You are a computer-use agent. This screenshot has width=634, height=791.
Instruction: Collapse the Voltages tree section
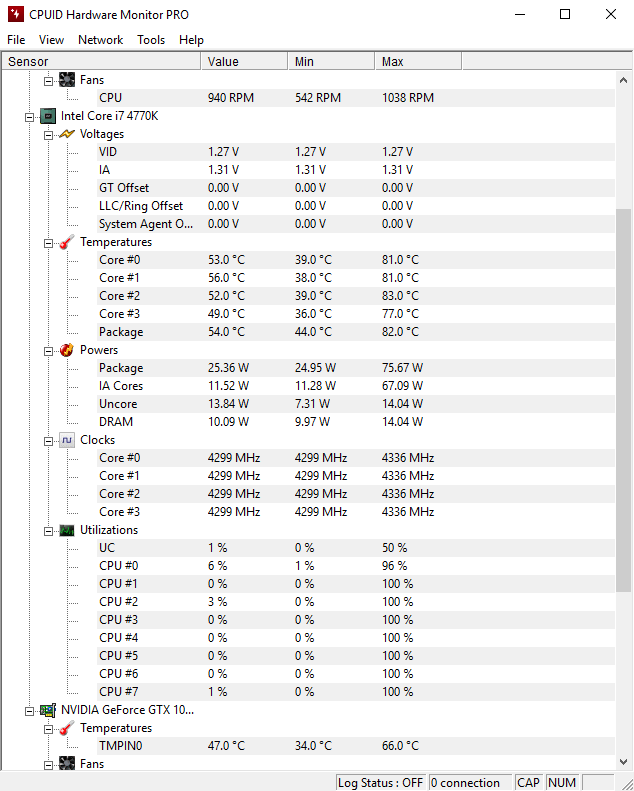[48, 135]
